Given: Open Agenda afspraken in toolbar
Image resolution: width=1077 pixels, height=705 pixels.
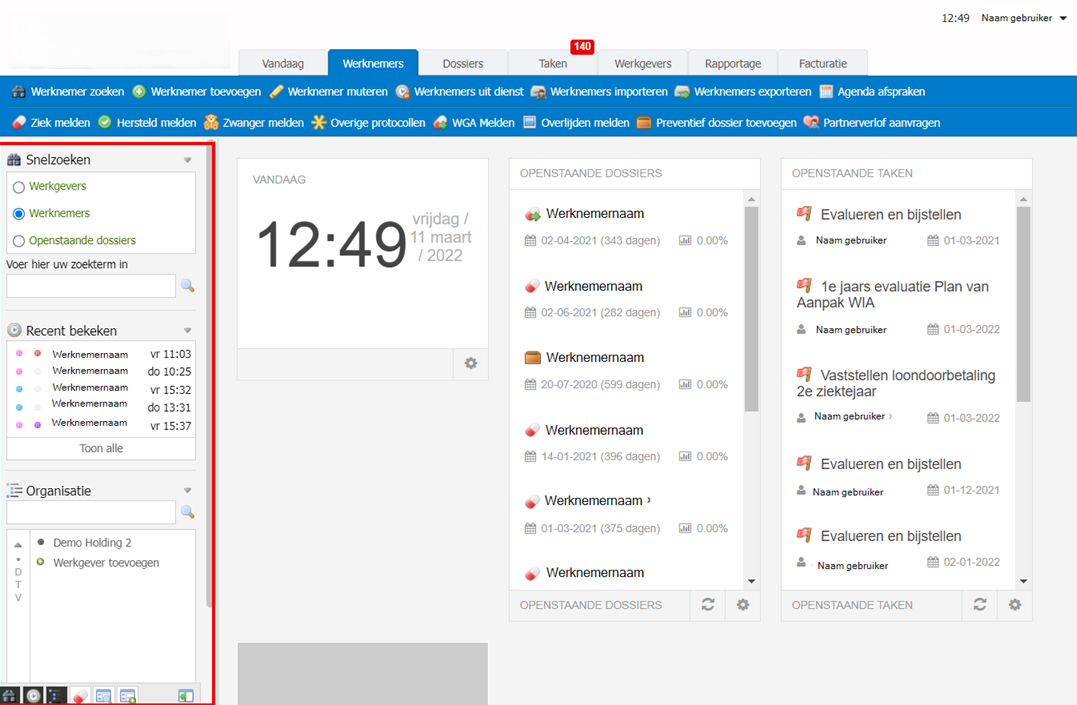Looking at the screenshot, I should [x=826, y=92].
